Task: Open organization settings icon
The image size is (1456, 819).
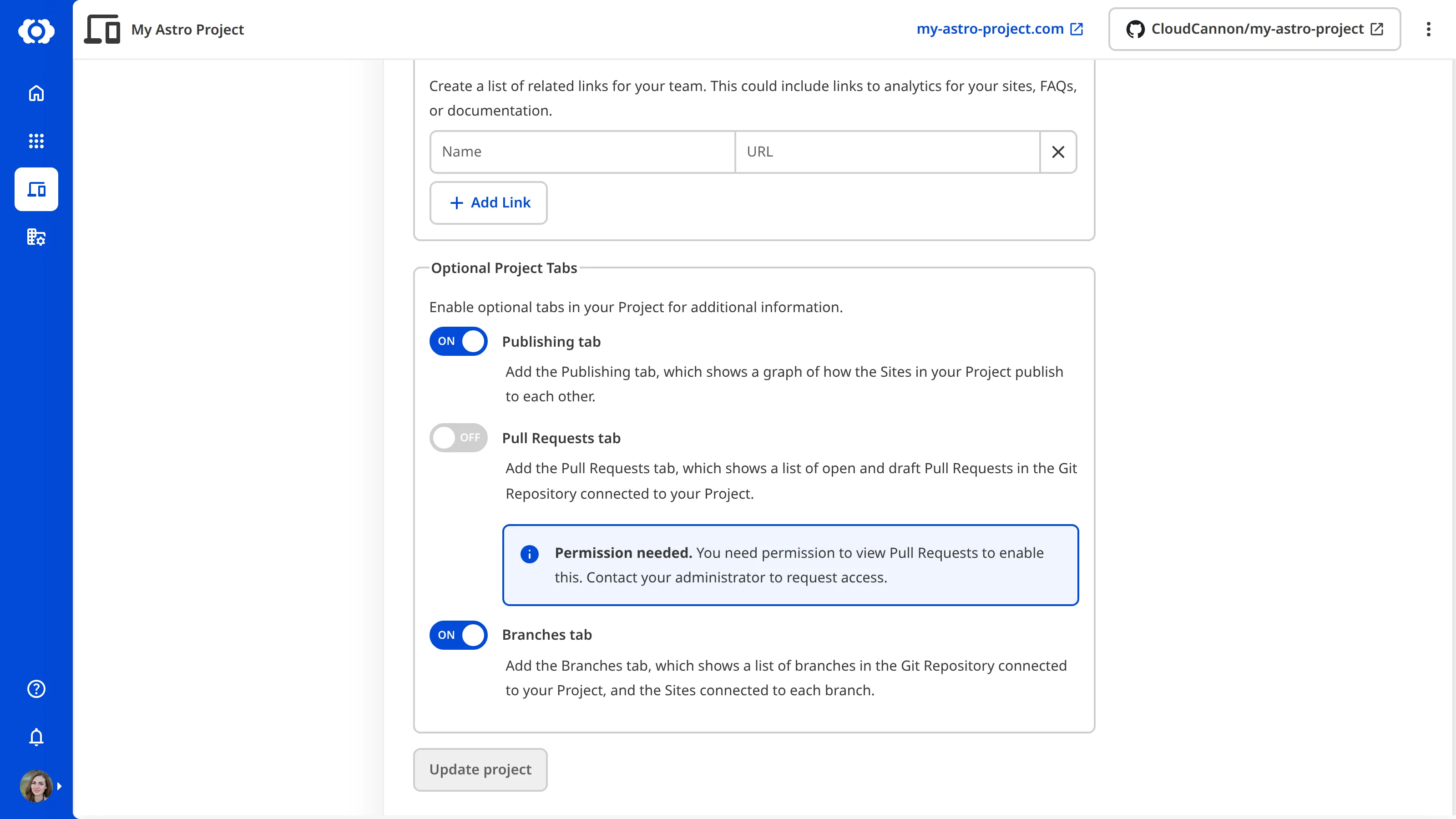Action: point(36,237)
